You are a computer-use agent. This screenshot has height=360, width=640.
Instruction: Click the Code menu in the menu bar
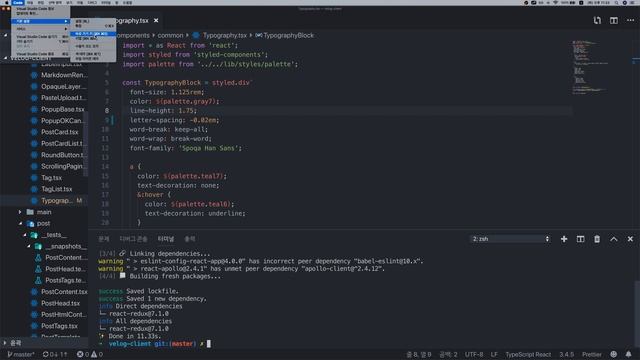[x=18, y=2]
